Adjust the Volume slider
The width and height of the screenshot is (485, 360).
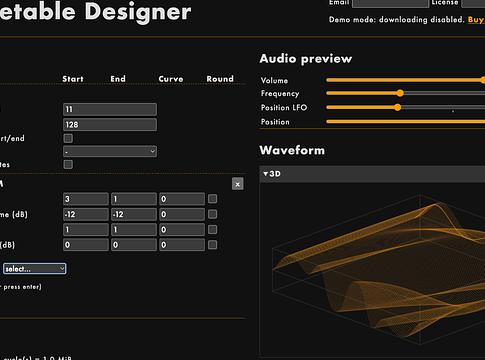406,80
